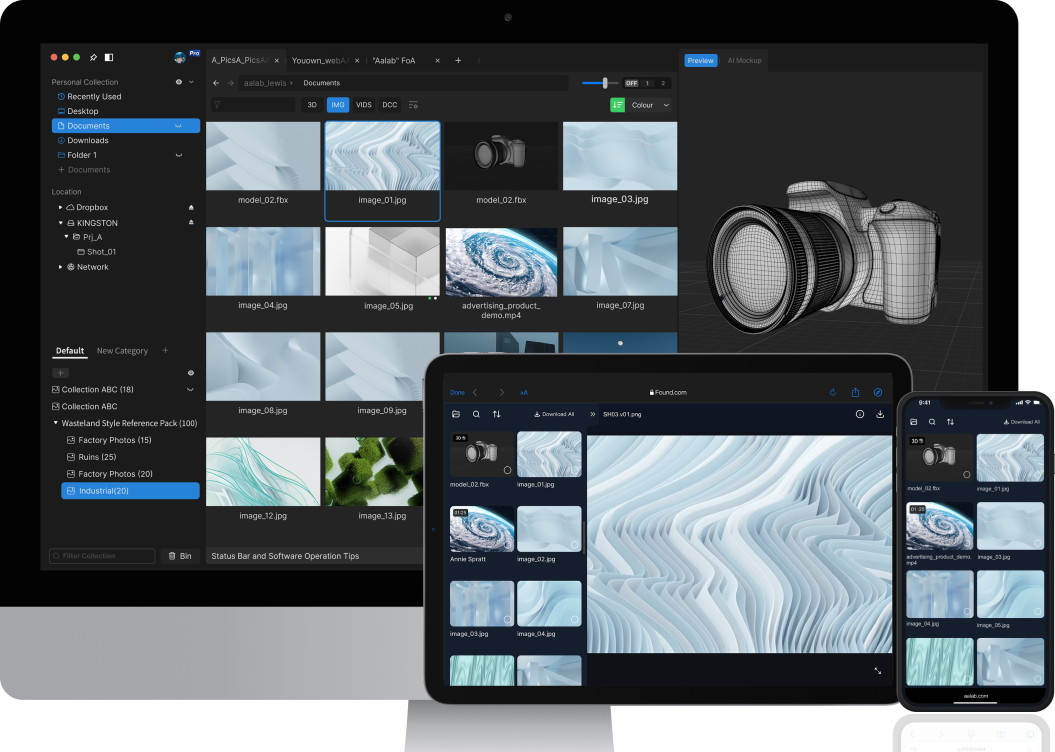
Task: Switch to the New Category tab
Action: point(122,351)
